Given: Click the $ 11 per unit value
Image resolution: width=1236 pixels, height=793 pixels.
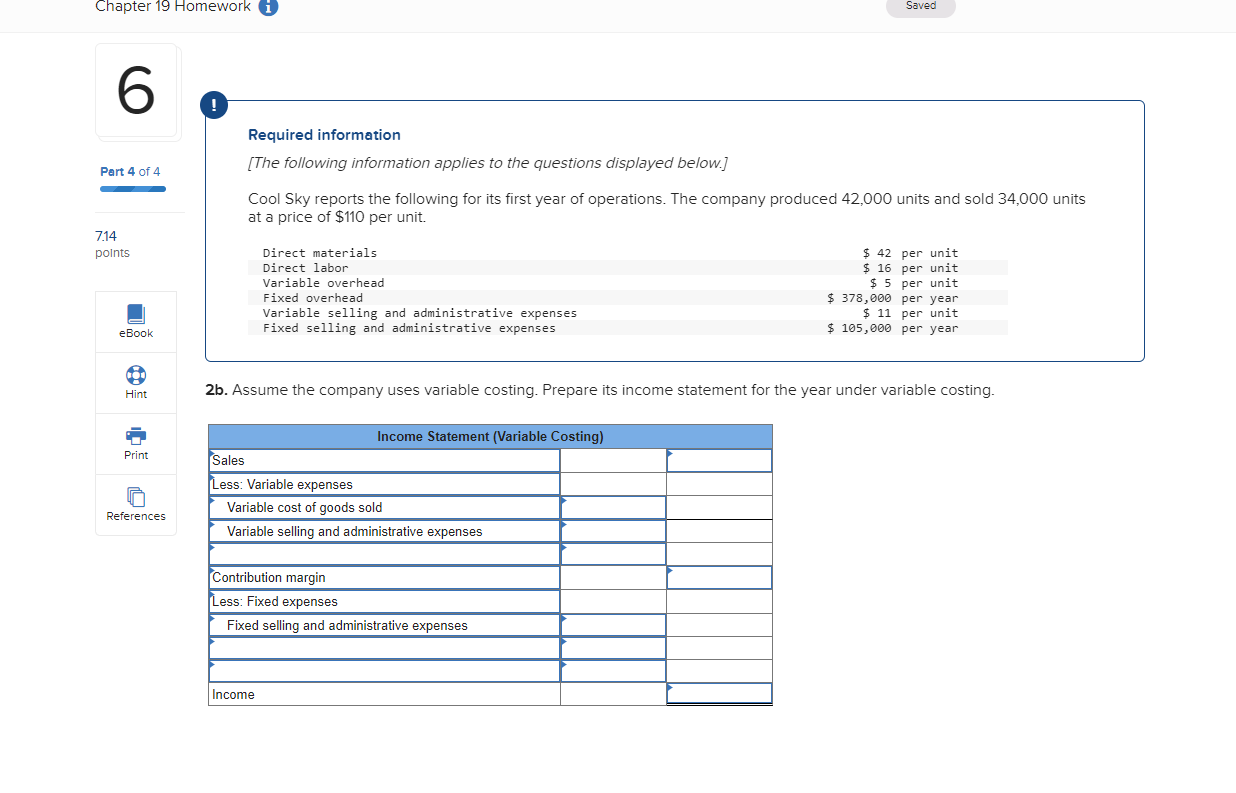Looking at the screenshot, I should [x=910, y=313].
